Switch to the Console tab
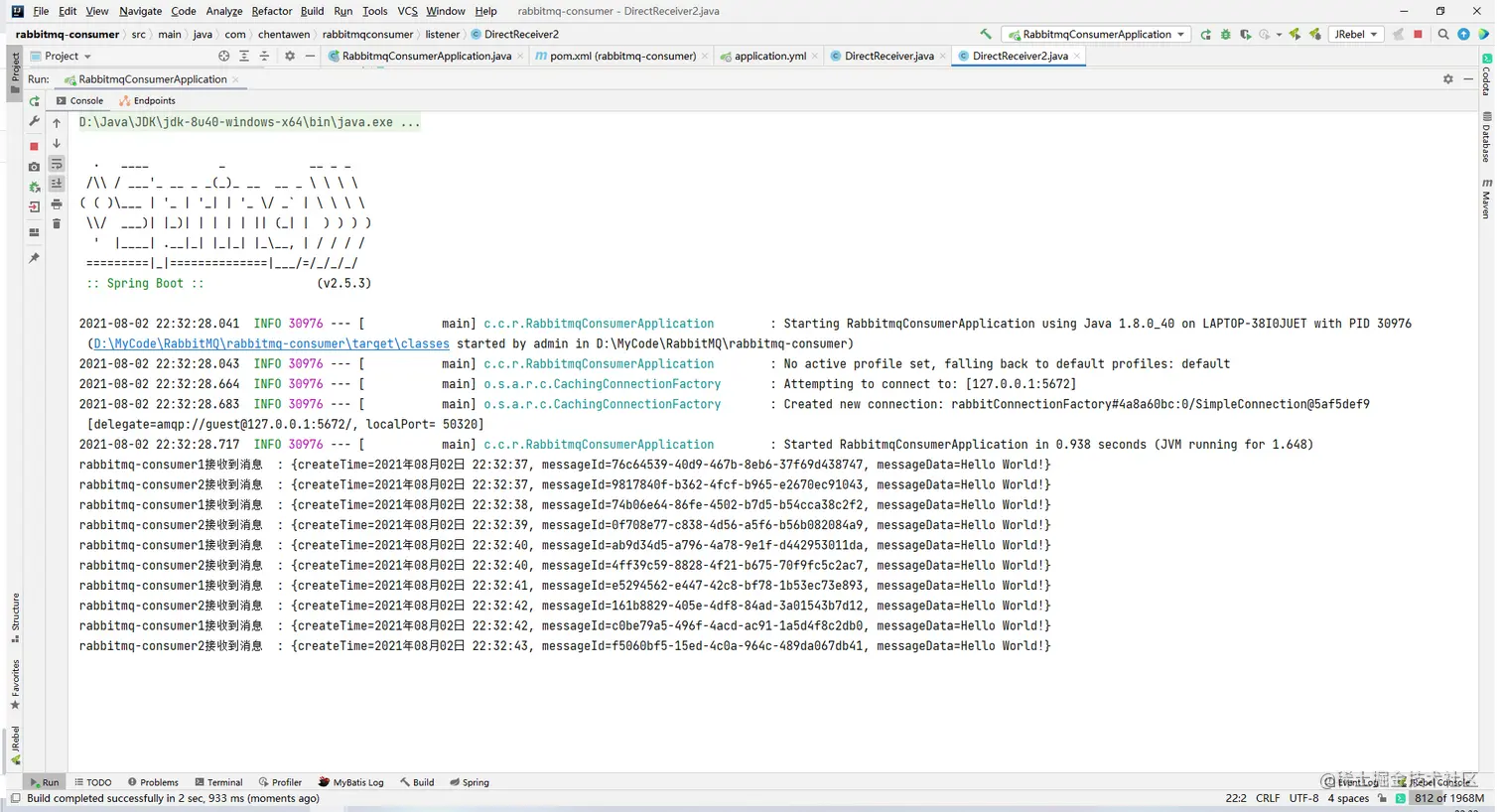 (79, 100)
